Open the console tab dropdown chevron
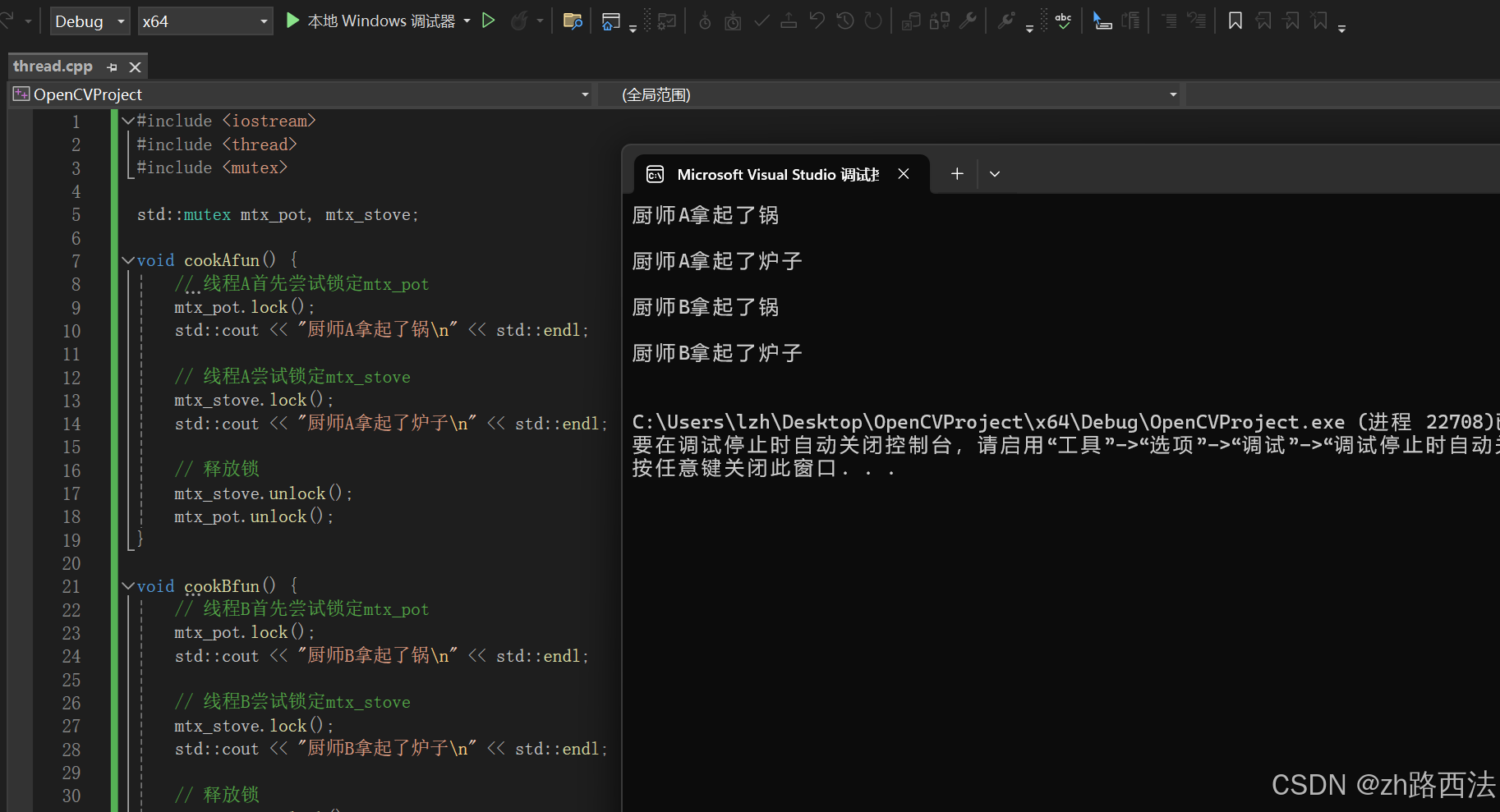1500x812 pixels. pos(995,174)
